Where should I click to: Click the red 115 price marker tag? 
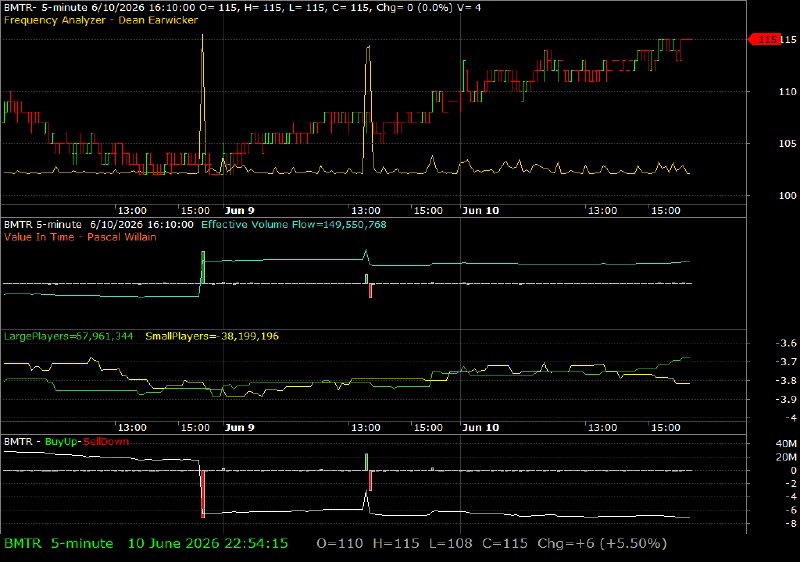(764, 39)
